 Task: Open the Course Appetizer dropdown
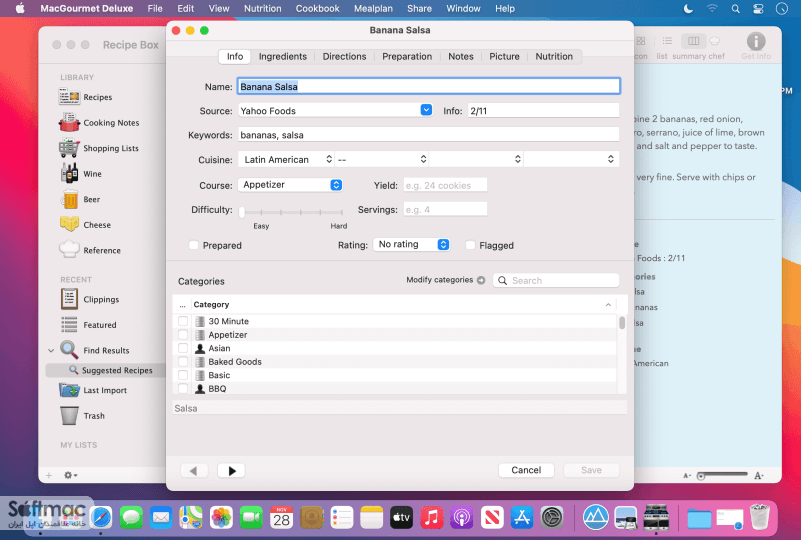(290, 185)
